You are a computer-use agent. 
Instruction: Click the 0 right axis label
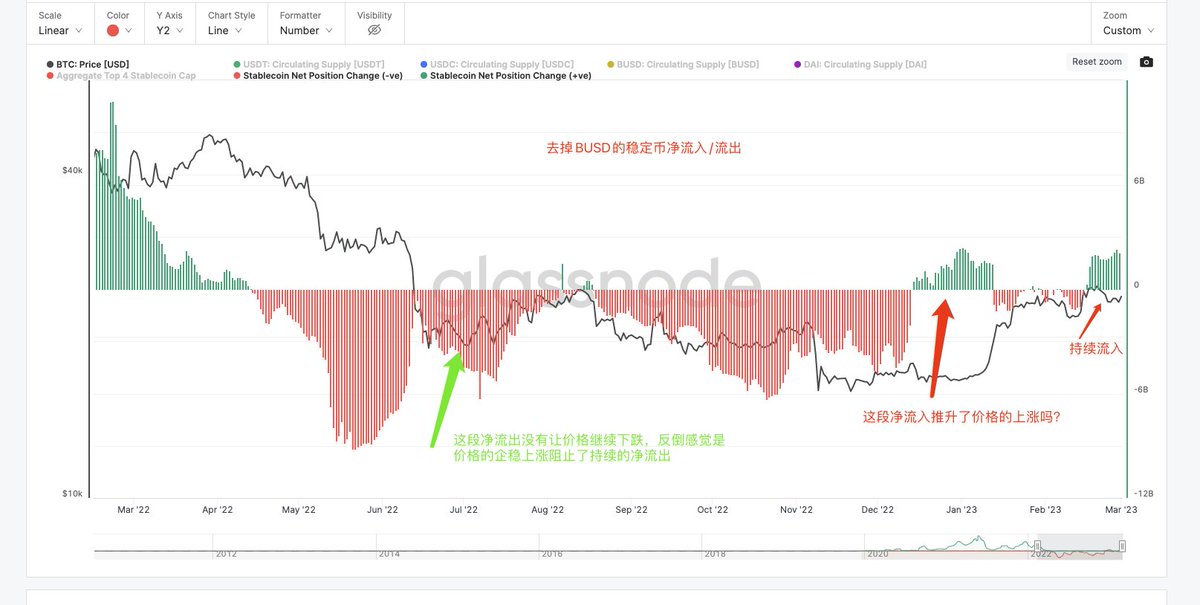coord(1135,285)
